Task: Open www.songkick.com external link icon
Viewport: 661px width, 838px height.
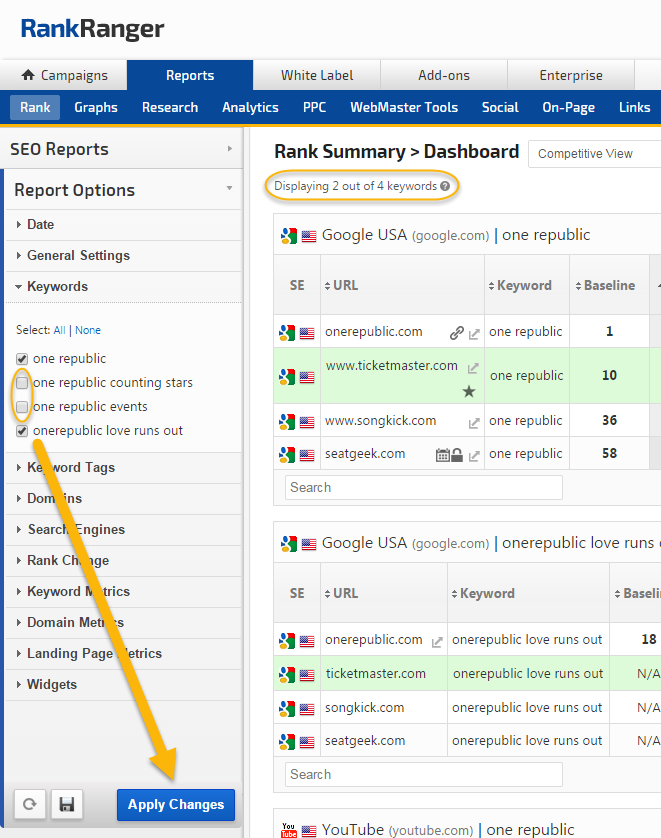Action: (x=474, y=422)
